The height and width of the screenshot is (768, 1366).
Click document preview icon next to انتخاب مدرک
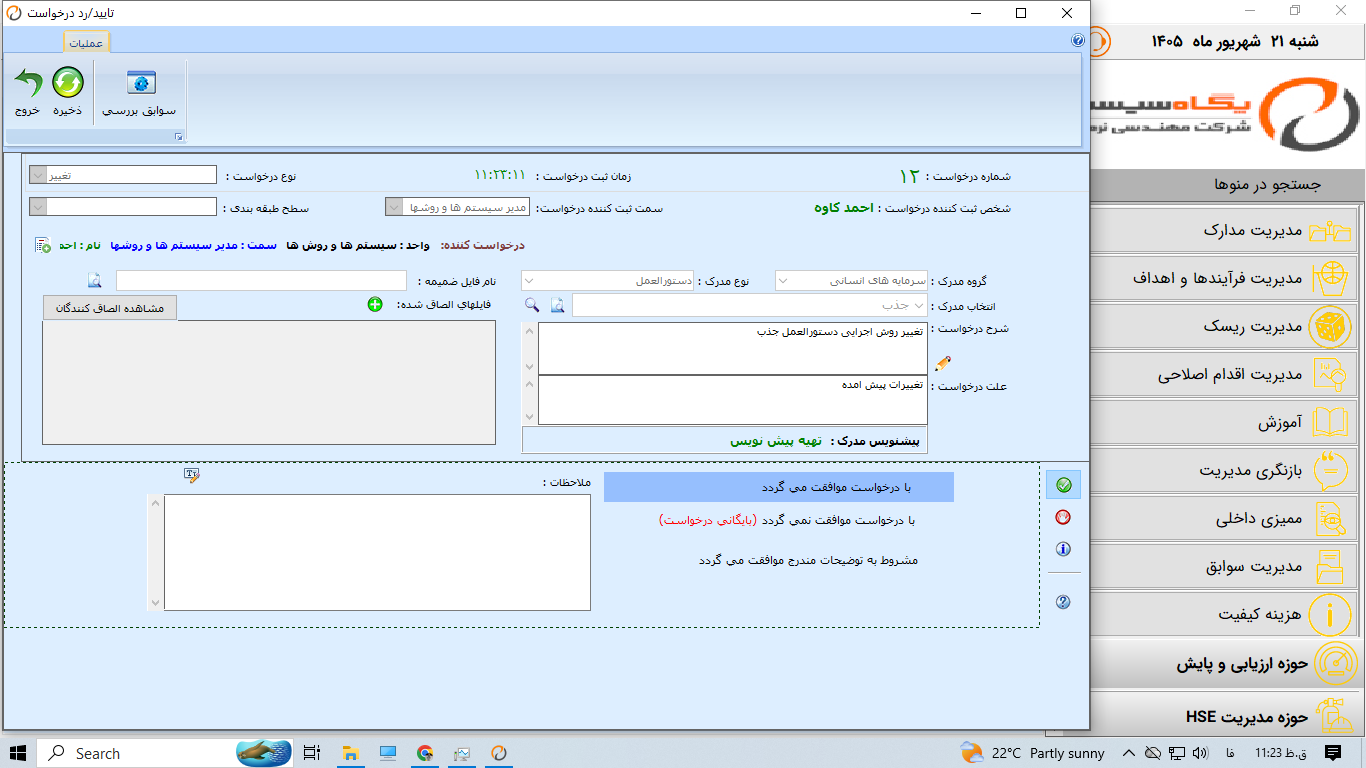tap(557, 305)
